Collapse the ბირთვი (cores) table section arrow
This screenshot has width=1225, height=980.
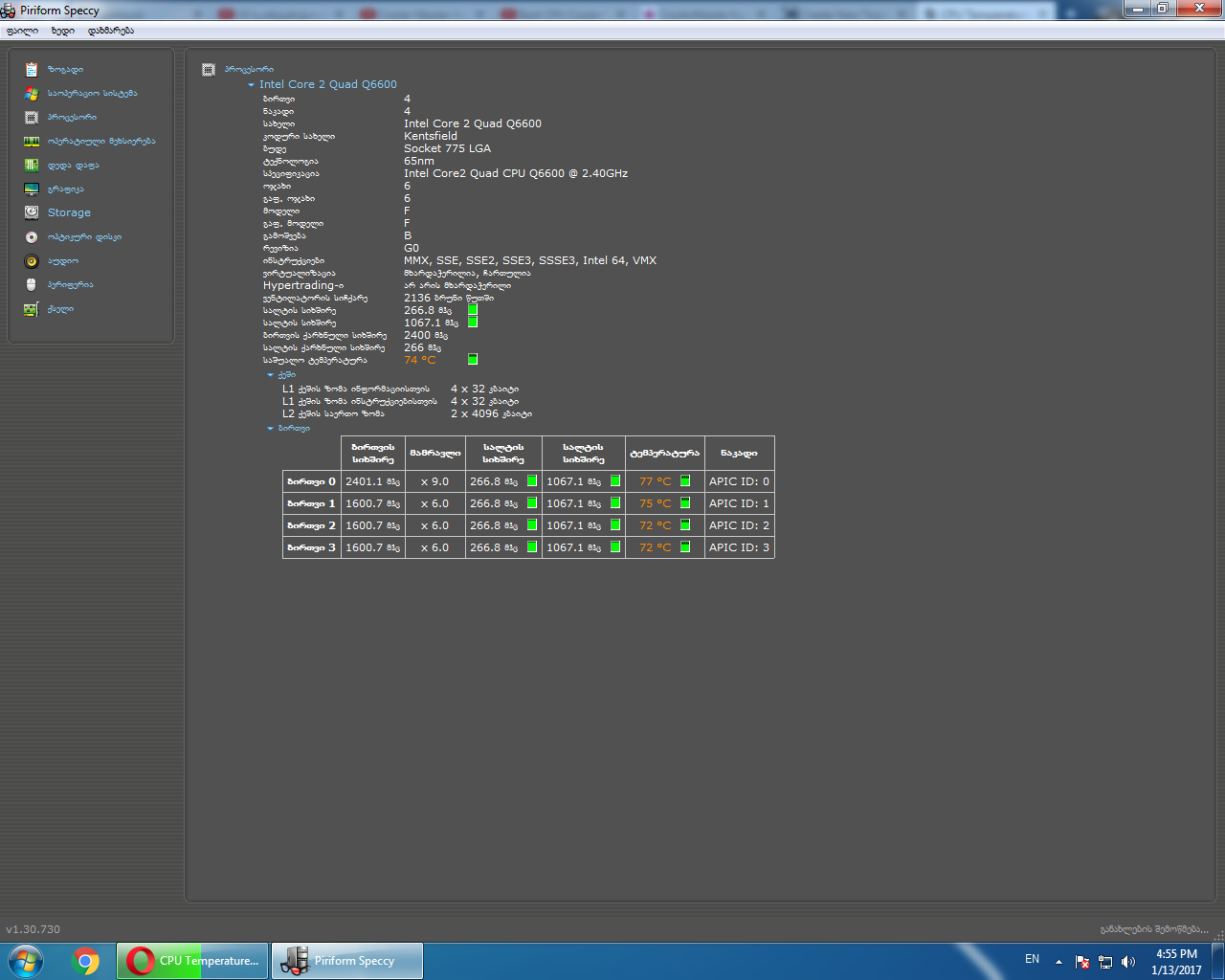271,429
